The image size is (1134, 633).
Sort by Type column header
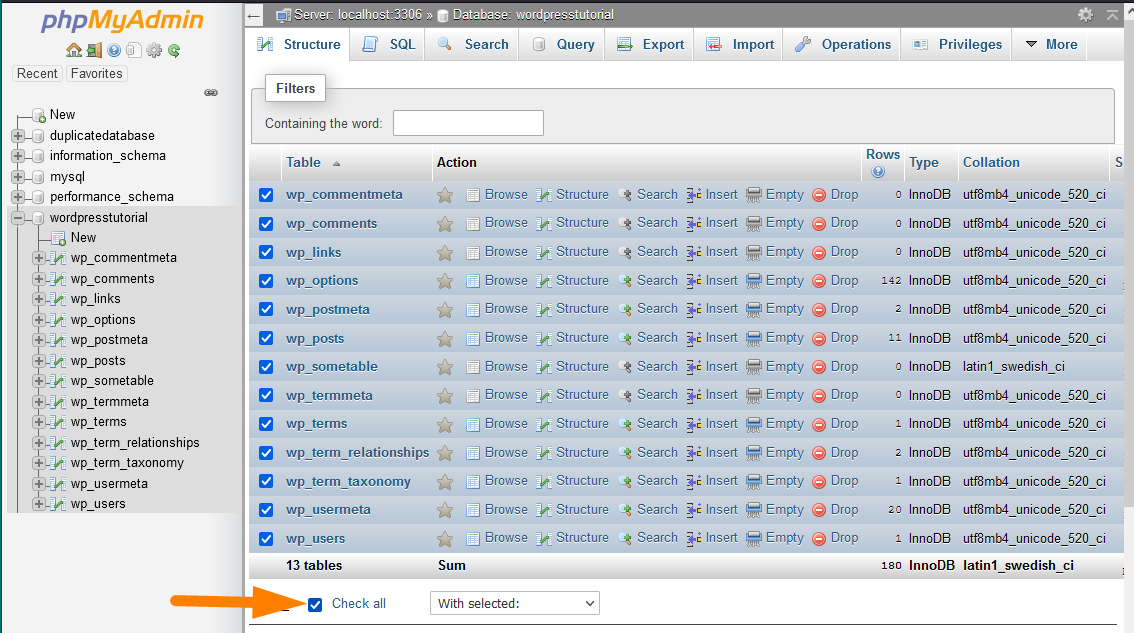[924, 163]
